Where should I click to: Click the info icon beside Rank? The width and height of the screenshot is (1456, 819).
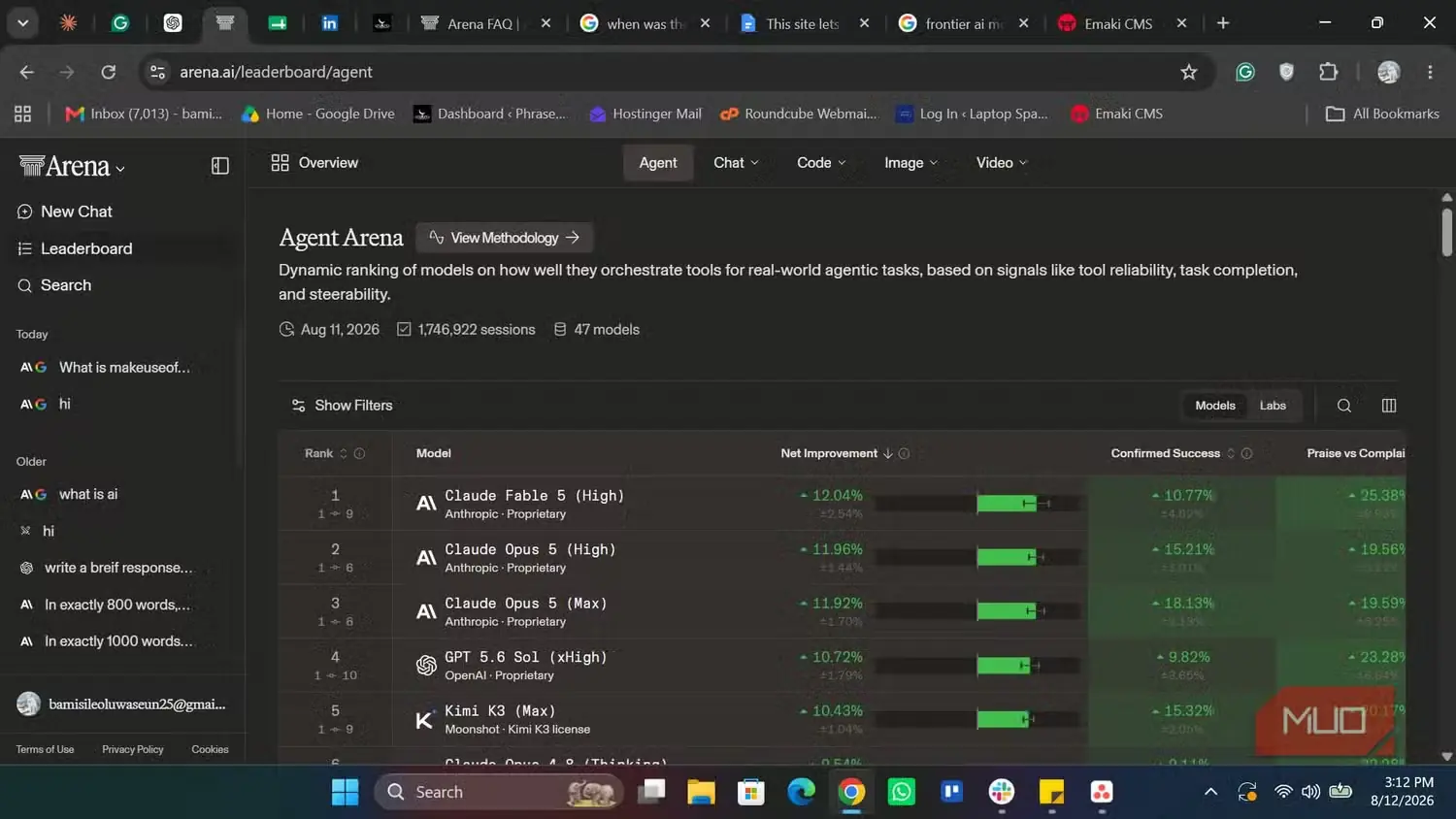[359, 453]
